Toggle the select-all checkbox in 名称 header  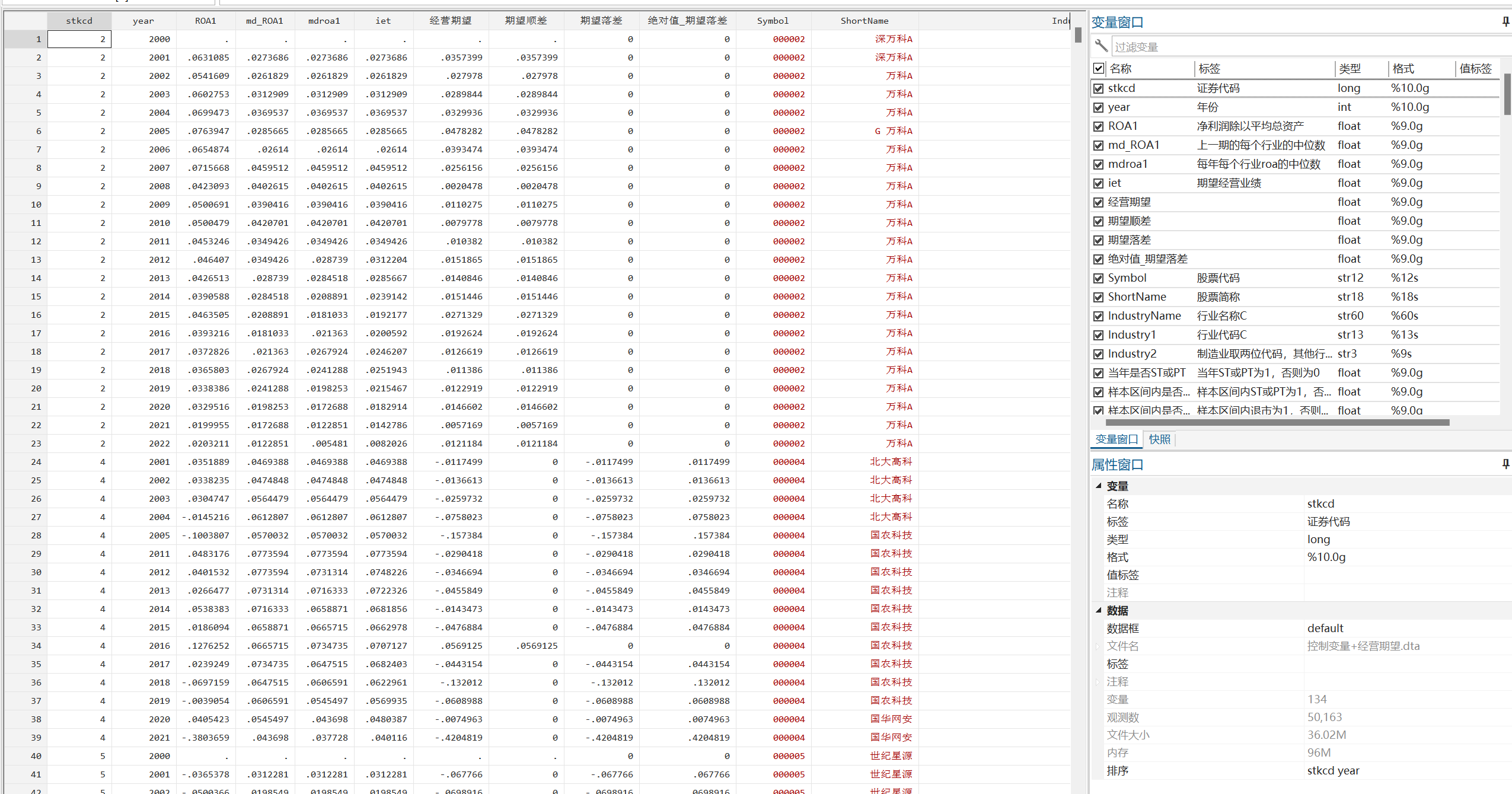click(1099, 68)
